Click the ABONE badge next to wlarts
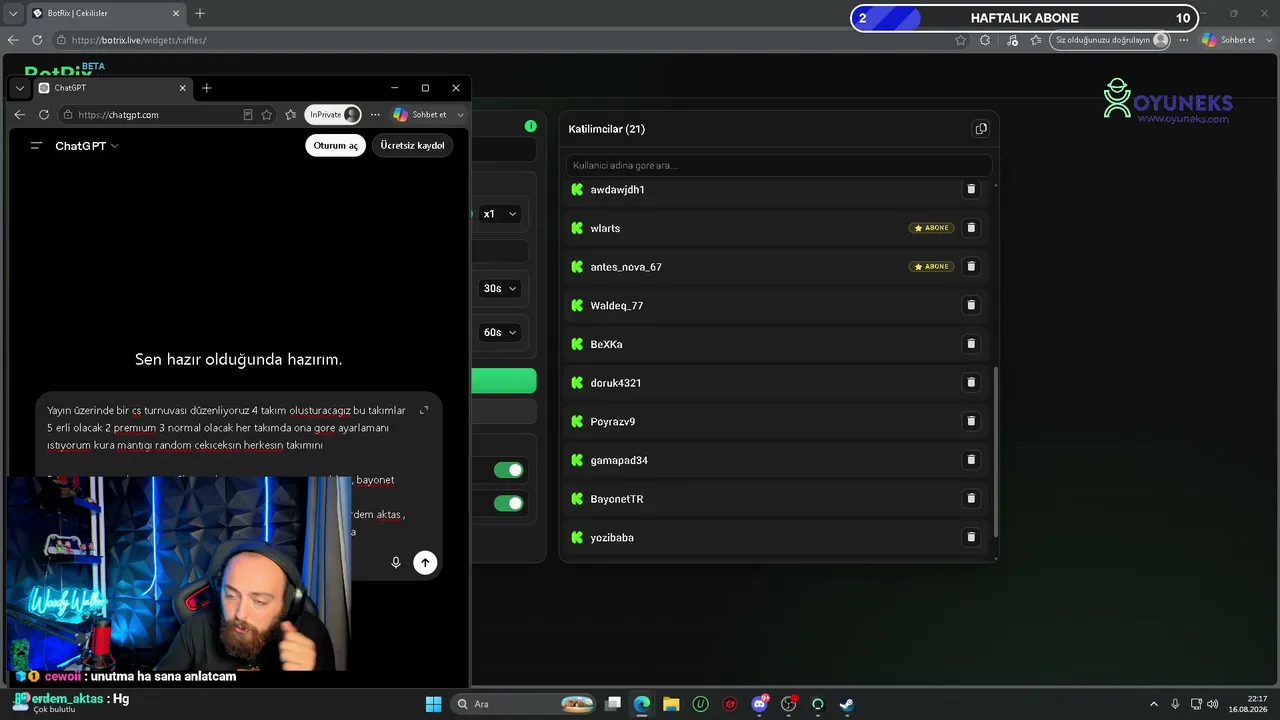Screen dimensions: 1280x720 (932, 228)
